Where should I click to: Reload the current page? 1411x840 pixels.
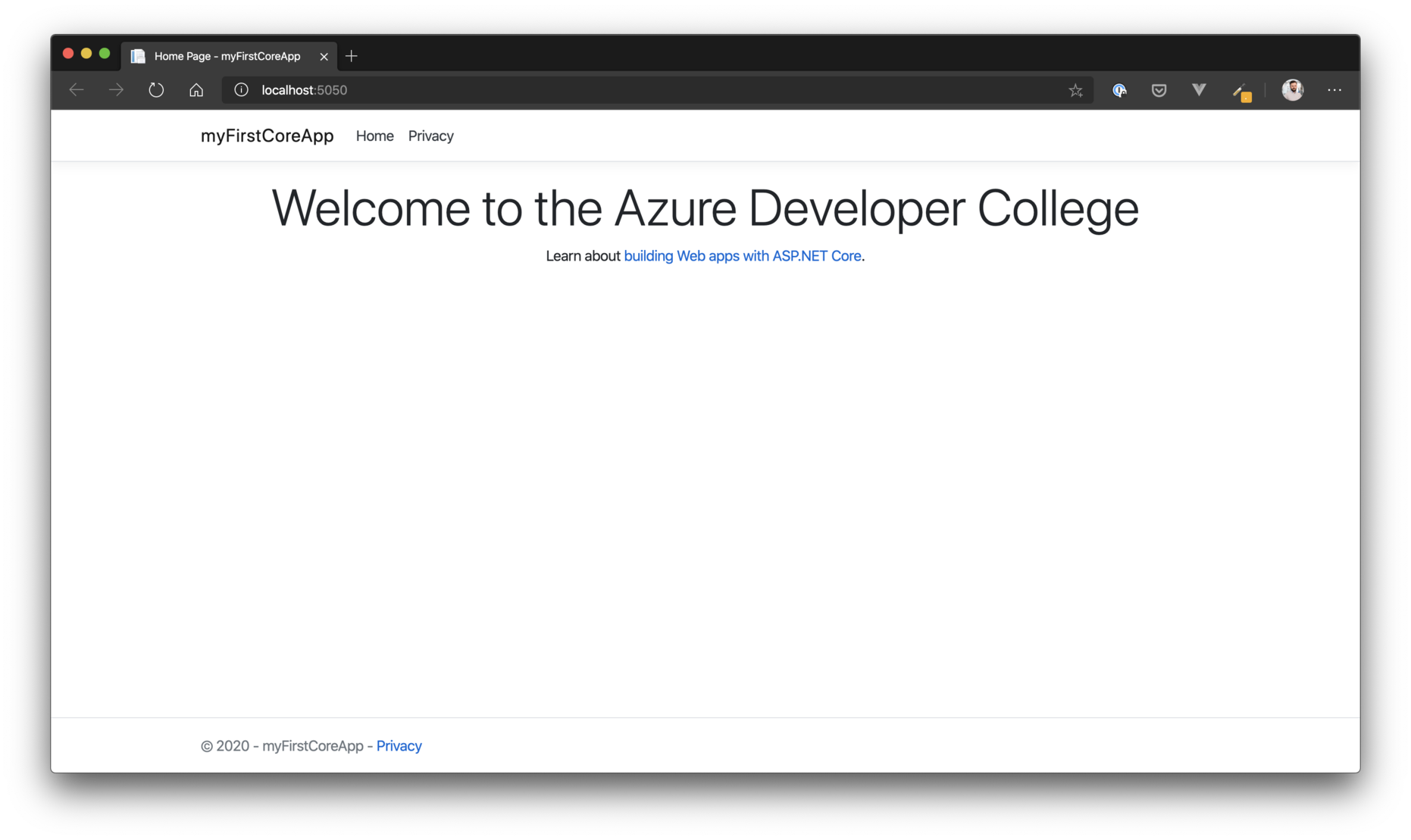click(156, 89)
